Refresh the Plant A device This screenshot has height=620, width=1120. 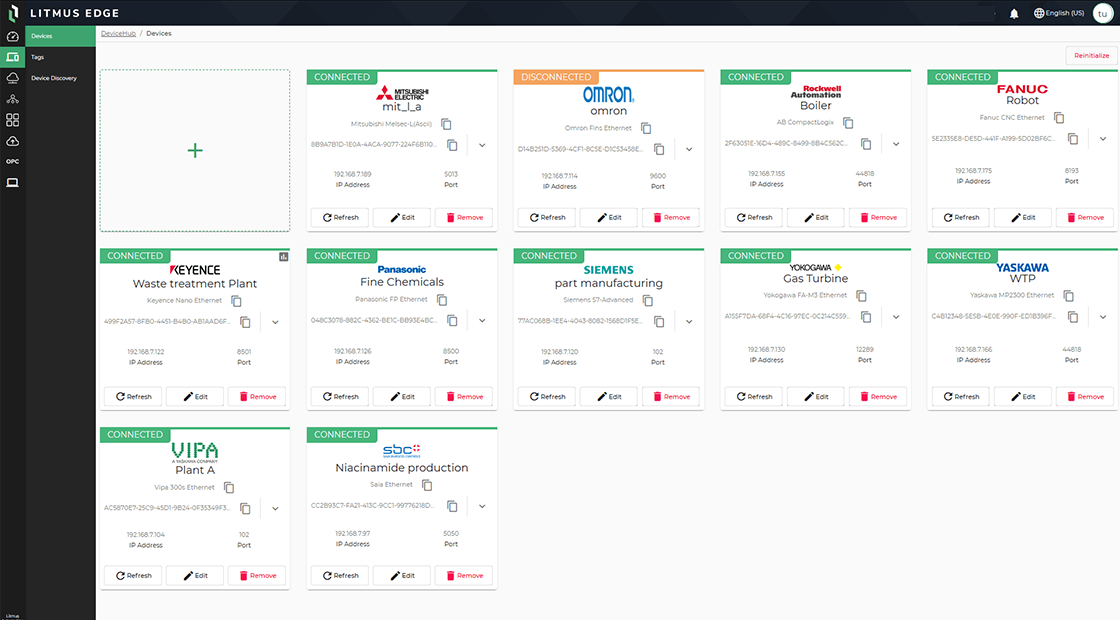(x=134, y=575)
